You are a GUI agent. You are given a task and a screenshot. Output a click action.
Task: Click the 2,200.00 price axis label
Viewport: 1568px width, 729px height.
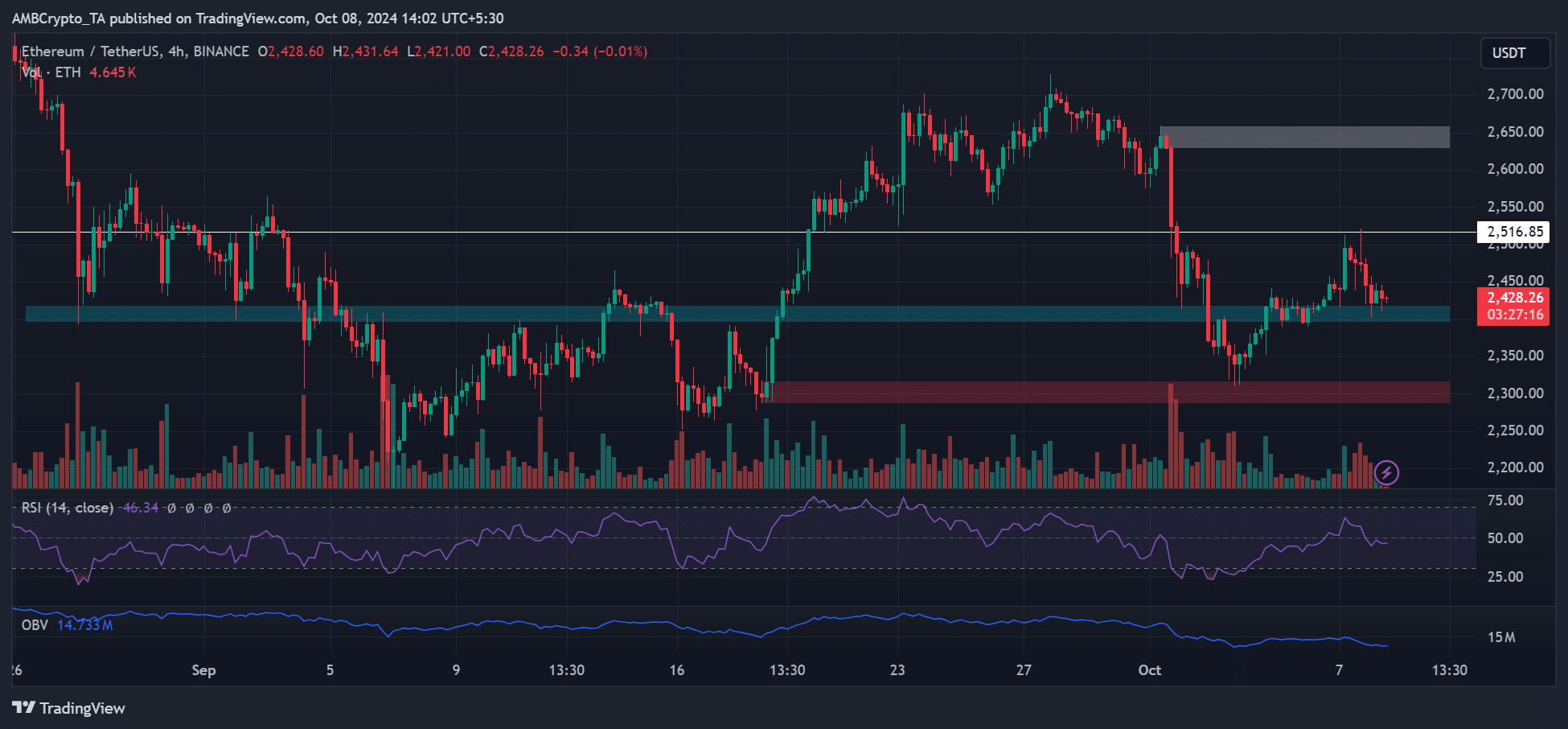pyautogui.click(x=1515, y=467)
